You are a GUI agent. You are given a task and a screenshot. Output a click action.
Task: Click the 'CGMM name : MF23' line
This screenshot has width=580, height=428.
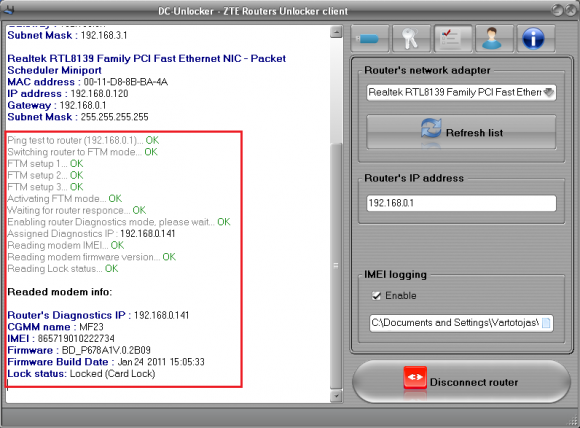(x=55, y=327)
